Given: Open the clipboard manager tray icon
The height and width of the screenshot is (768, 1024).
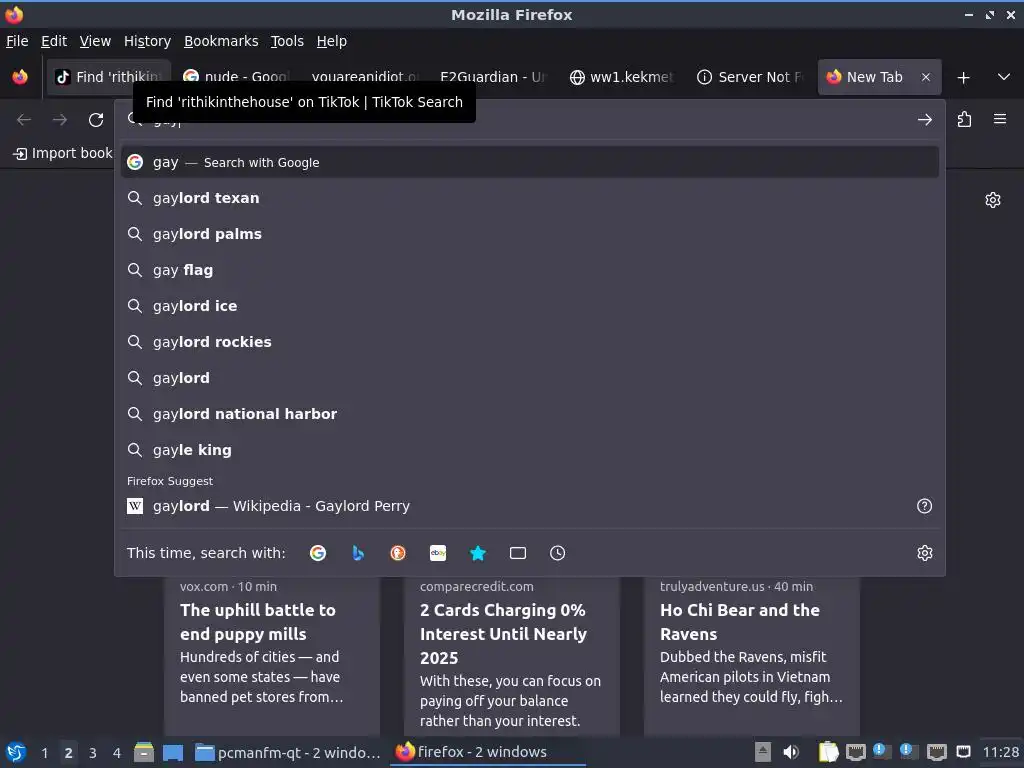Looking at the screenshot, I should coord(828,752).
